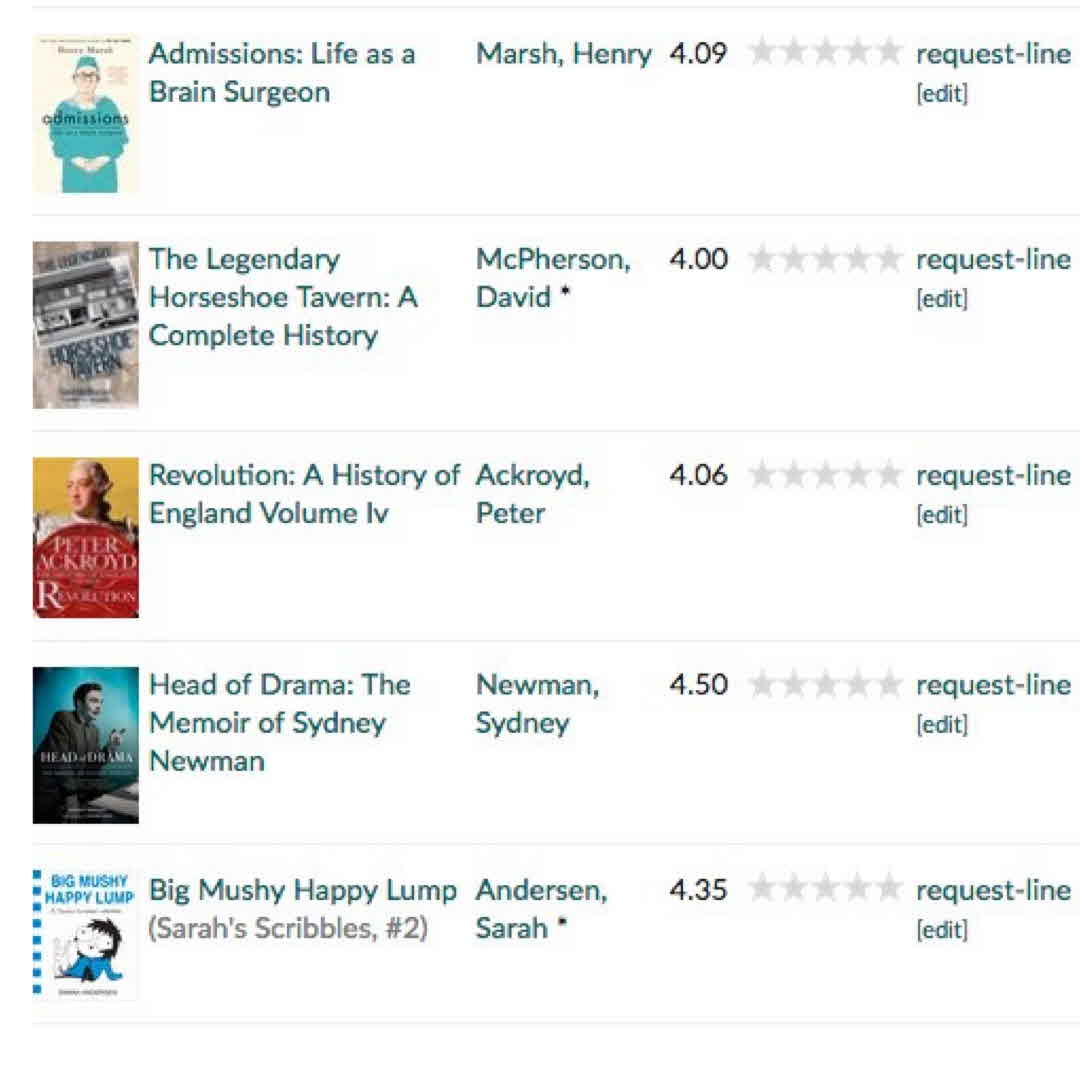The height and width of the screenshot is (1080, 1080).
Task: Visit author page for Marsh, Henry
Action: tap(563, 54)
